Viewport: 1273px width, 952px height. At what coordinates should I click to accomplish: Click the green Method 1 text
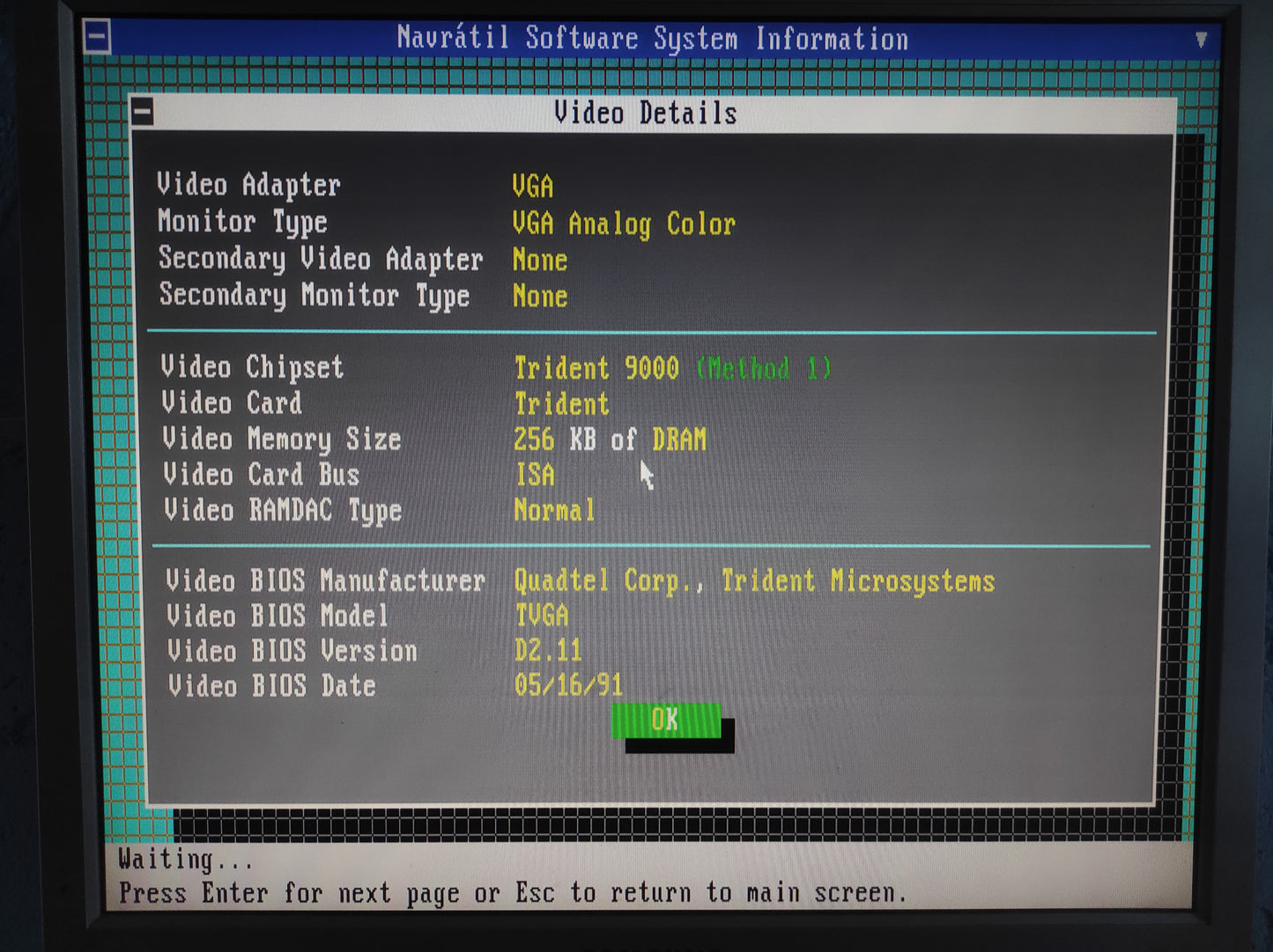(x=763, y=368)
